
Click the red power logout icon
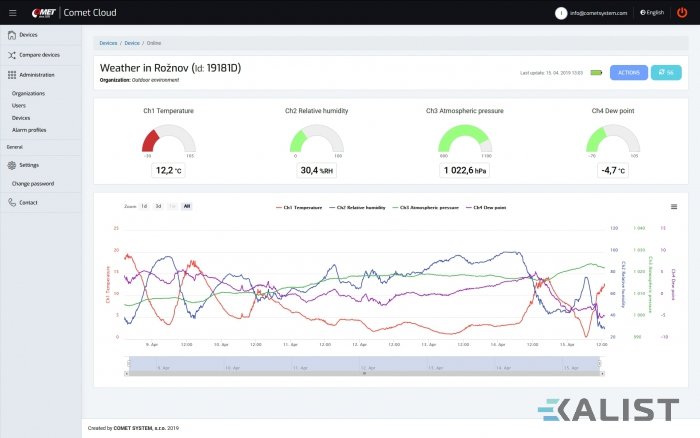pyautogui.click(x=682, y=12)
